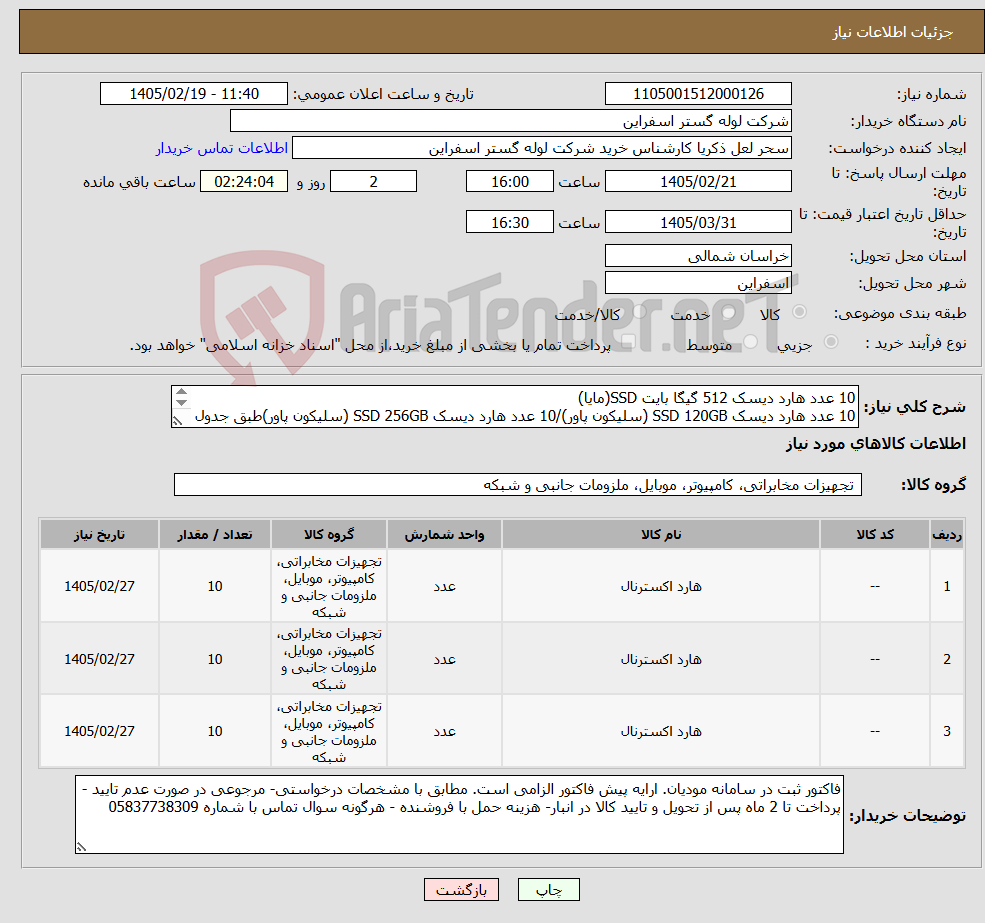Click date 1405/02/27 in row 2
Screen dimensions: 985x923
click(99, 659)
